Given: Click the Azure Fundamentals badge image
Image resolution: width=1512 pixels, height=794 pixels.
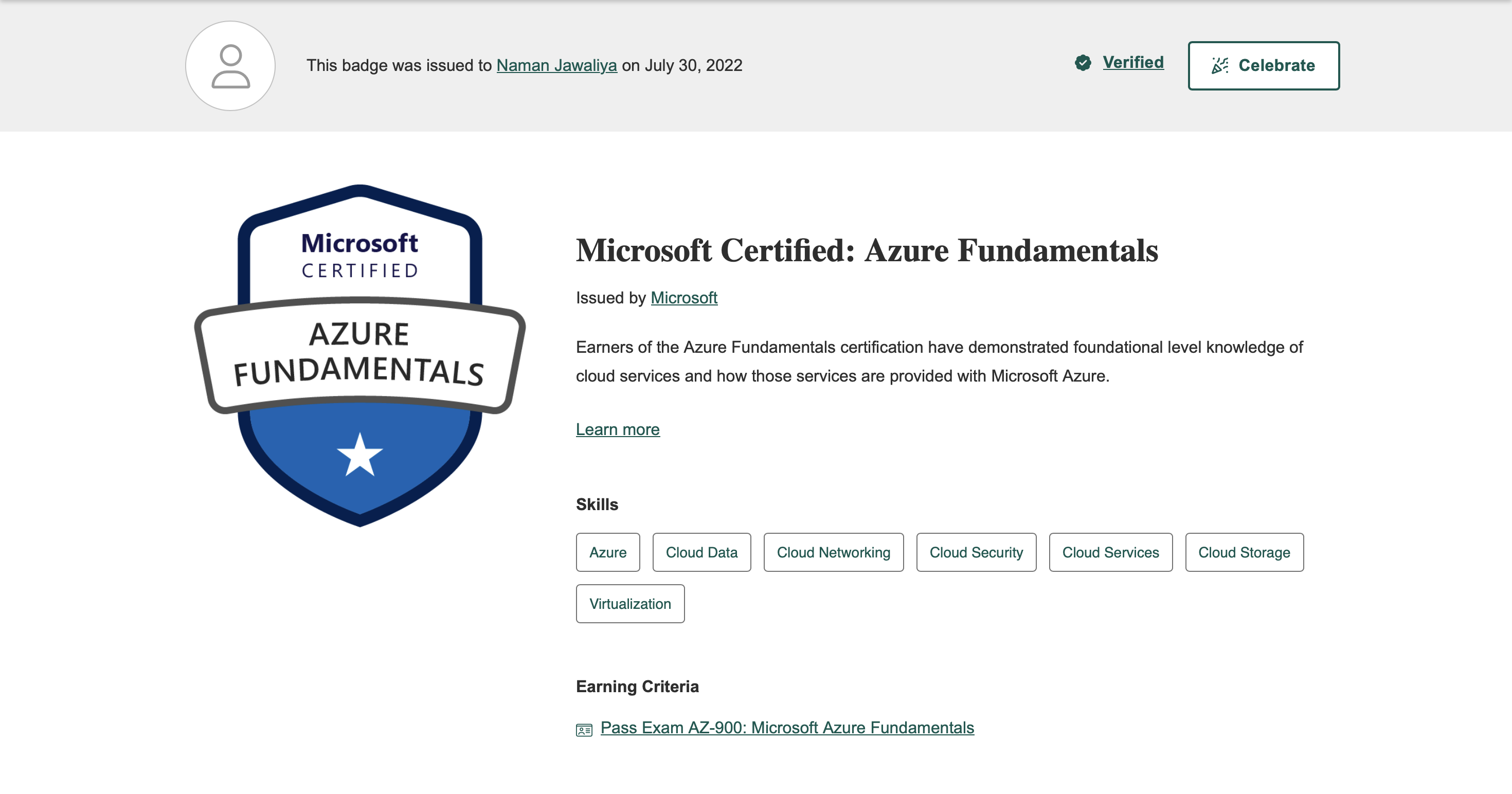Looking at the screenshot, I should click(360, 356).
